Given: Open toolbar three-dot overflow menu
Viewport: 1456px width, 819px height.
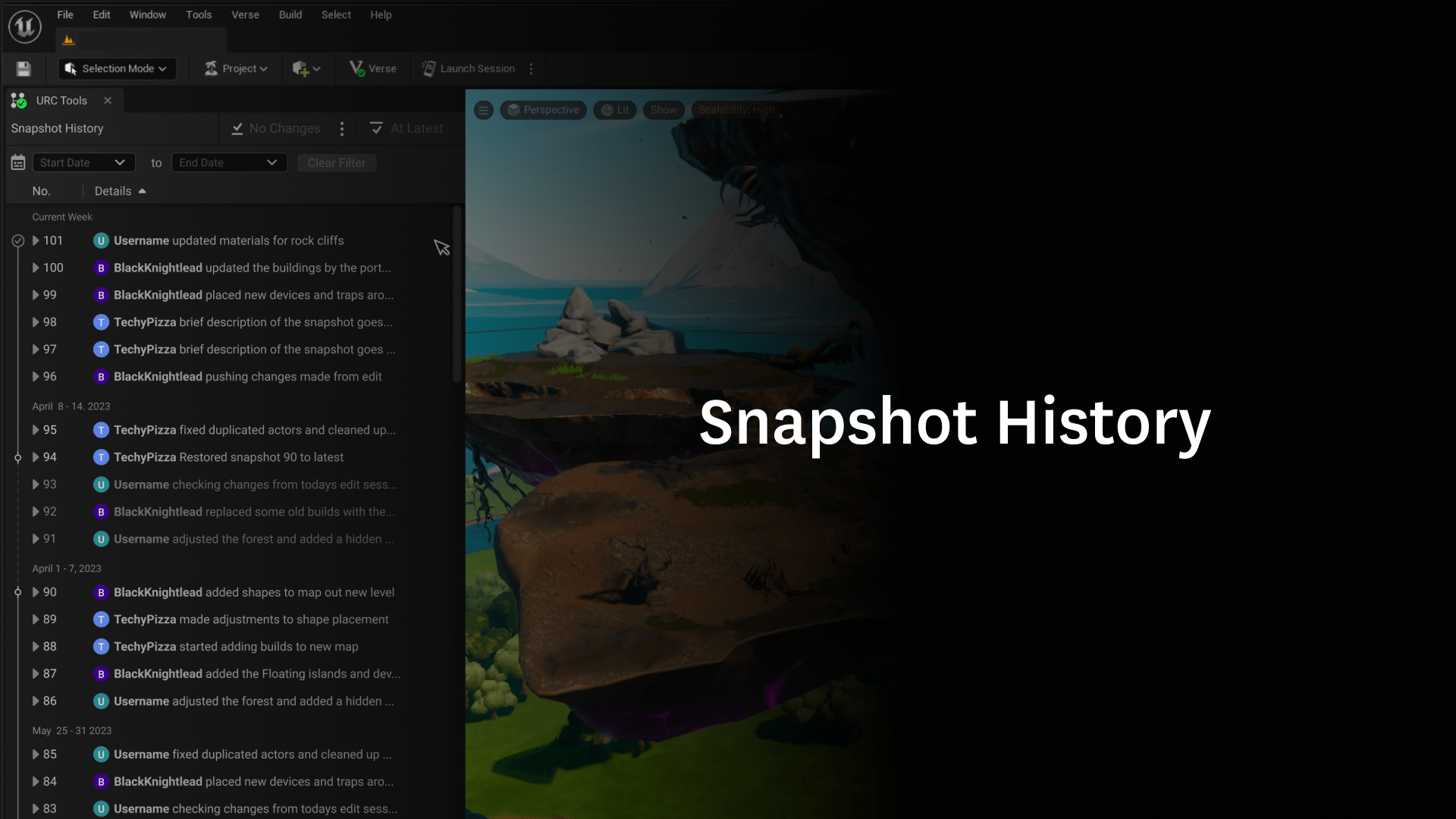Looking at the screenshot, I should click(x=531, y=69).
